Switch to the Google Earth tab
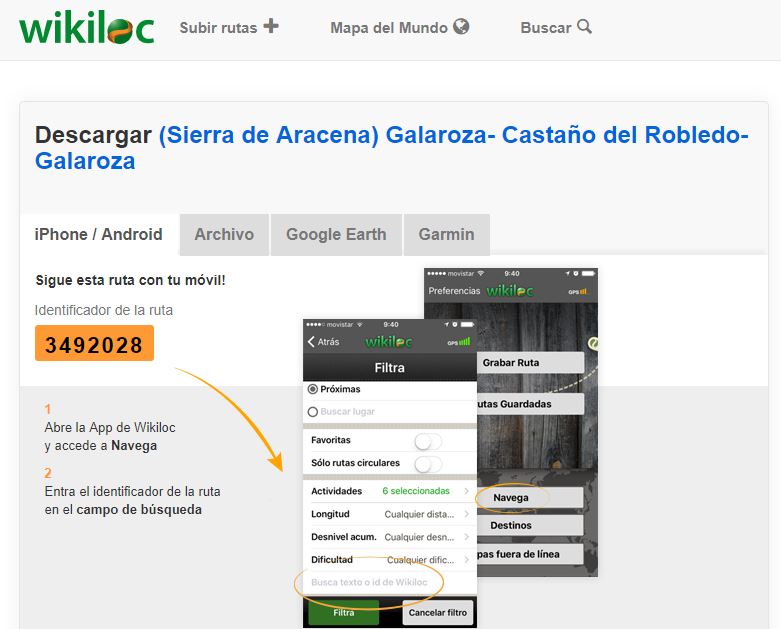The width and height of the screenshot is (781, 629). 336,235
